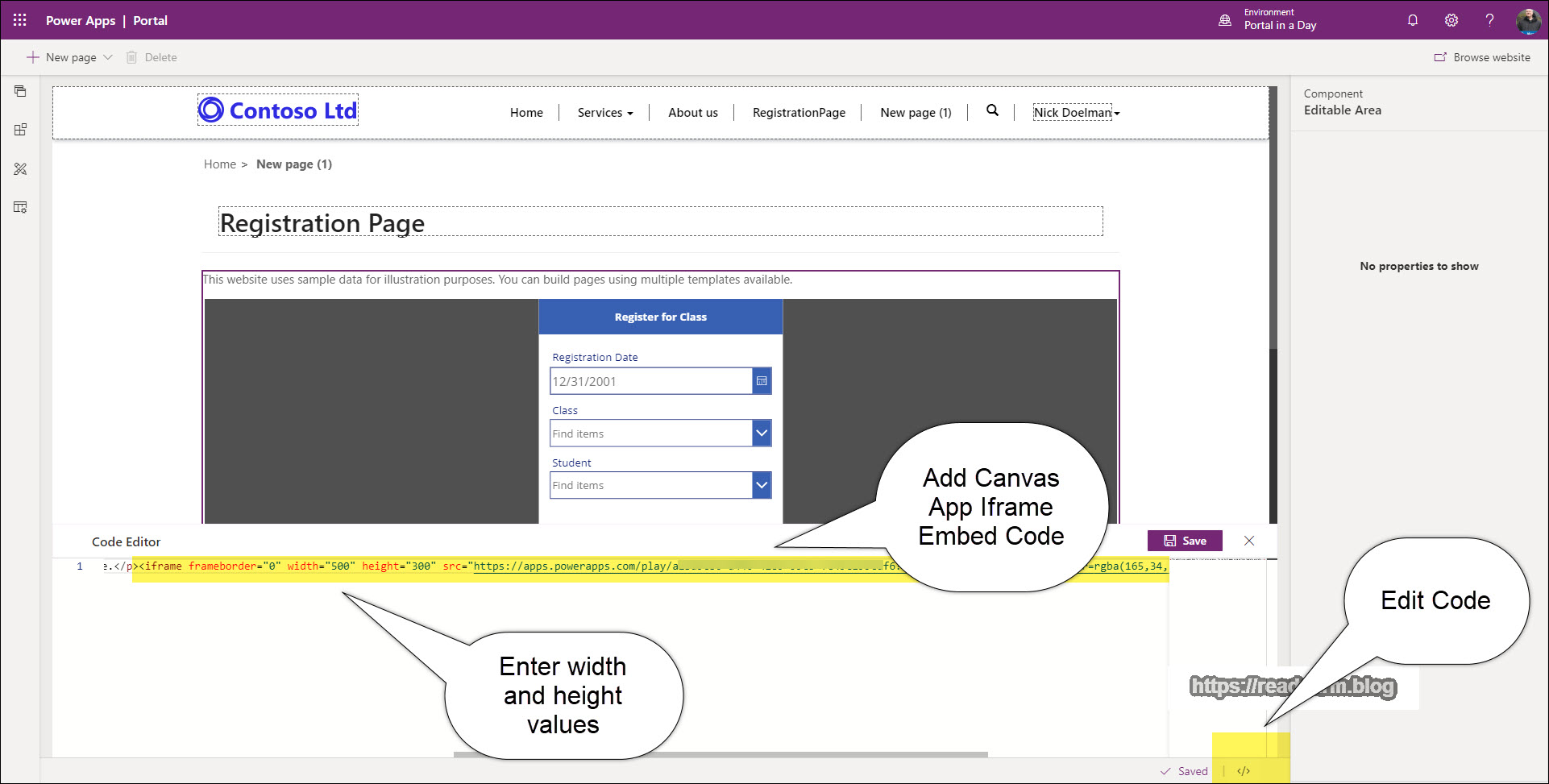Go to the RegistrationPage navigation item
Image resolution: width=1549 pixels, height=784 pixels.
pos(798,112)
